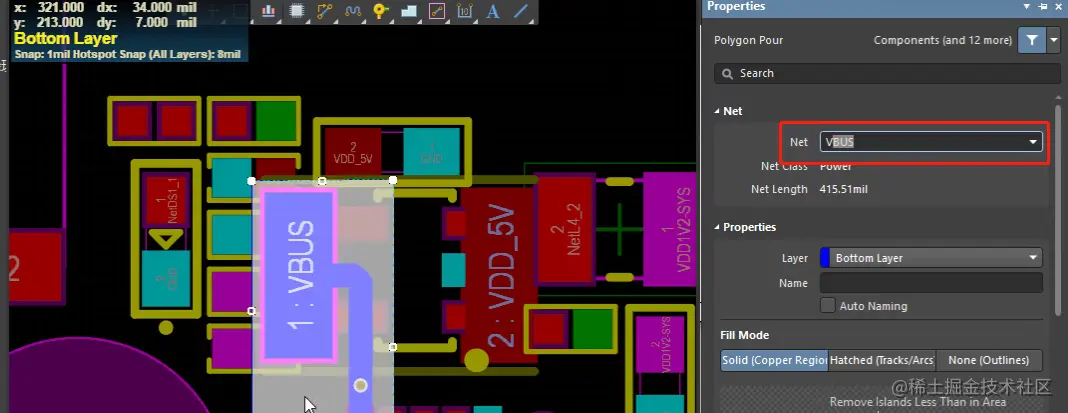Click the Components (and 12 more) filter text
The height and width of the screenshot is (413, 1068).
943,40
